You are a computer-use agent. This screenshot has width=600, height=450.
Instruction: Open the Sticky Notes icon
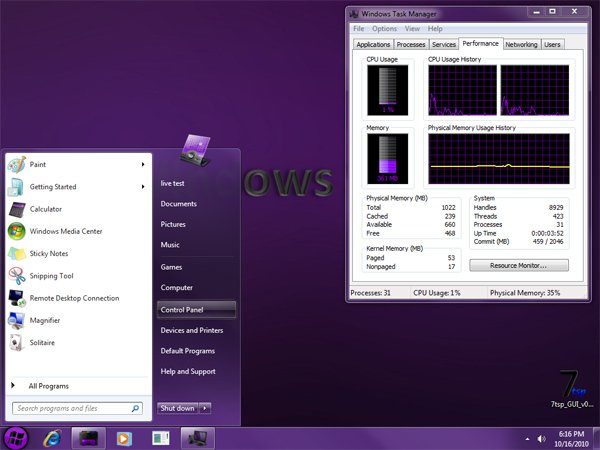coord(16,254)
